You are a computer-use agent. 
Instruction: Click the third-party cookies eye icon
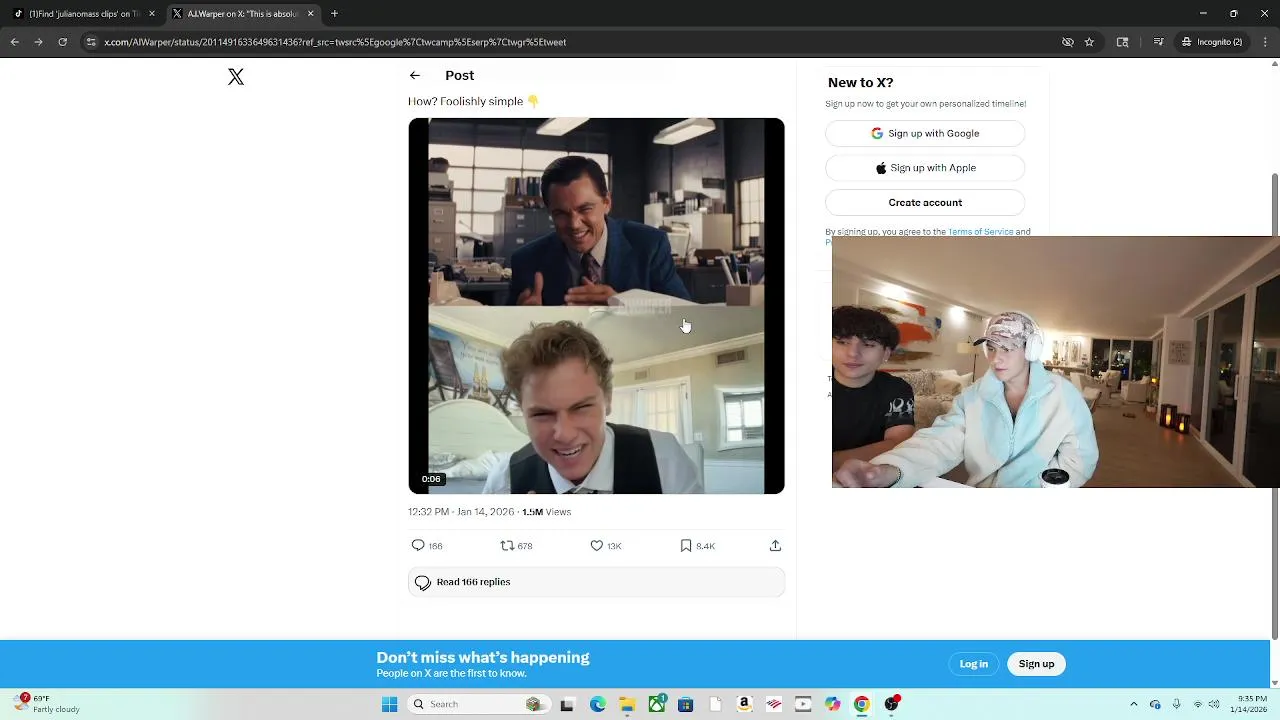1068,42
